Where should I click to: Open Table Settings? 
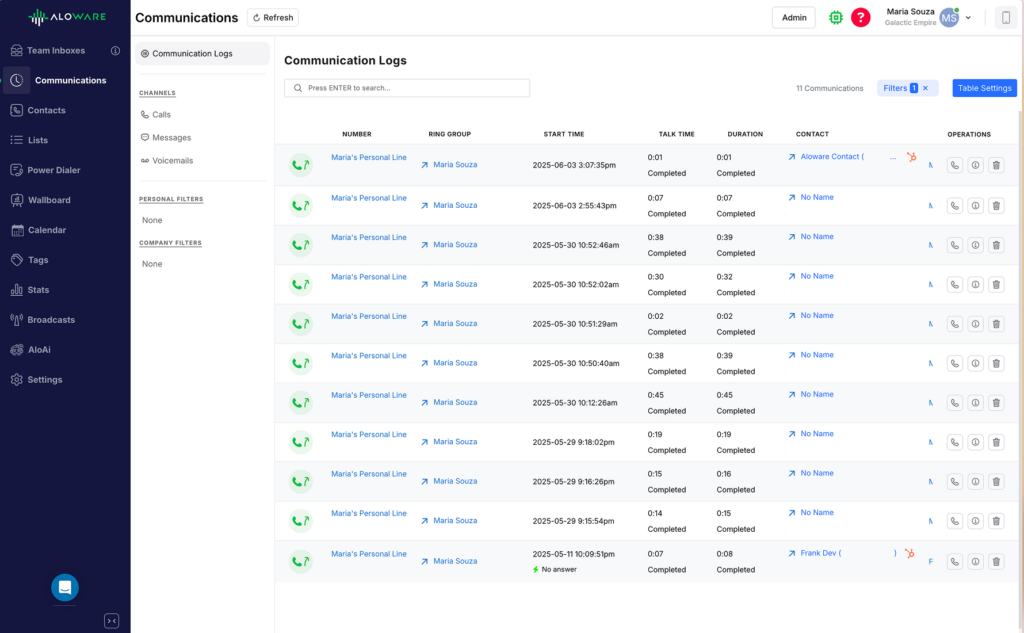(x=984, y=88)
